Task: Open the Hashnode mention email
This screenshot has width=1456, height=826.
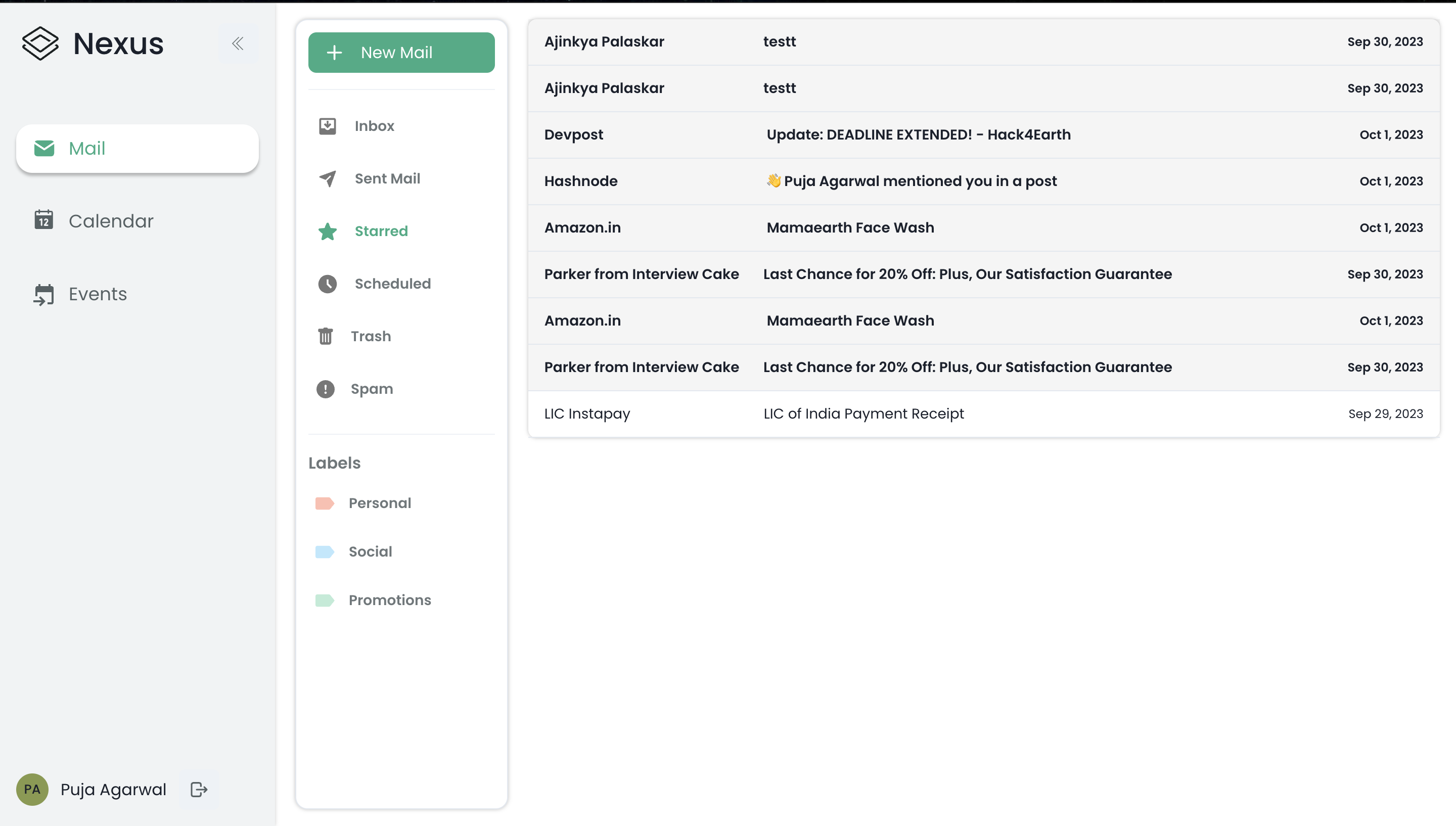Action: coord(919,181)
